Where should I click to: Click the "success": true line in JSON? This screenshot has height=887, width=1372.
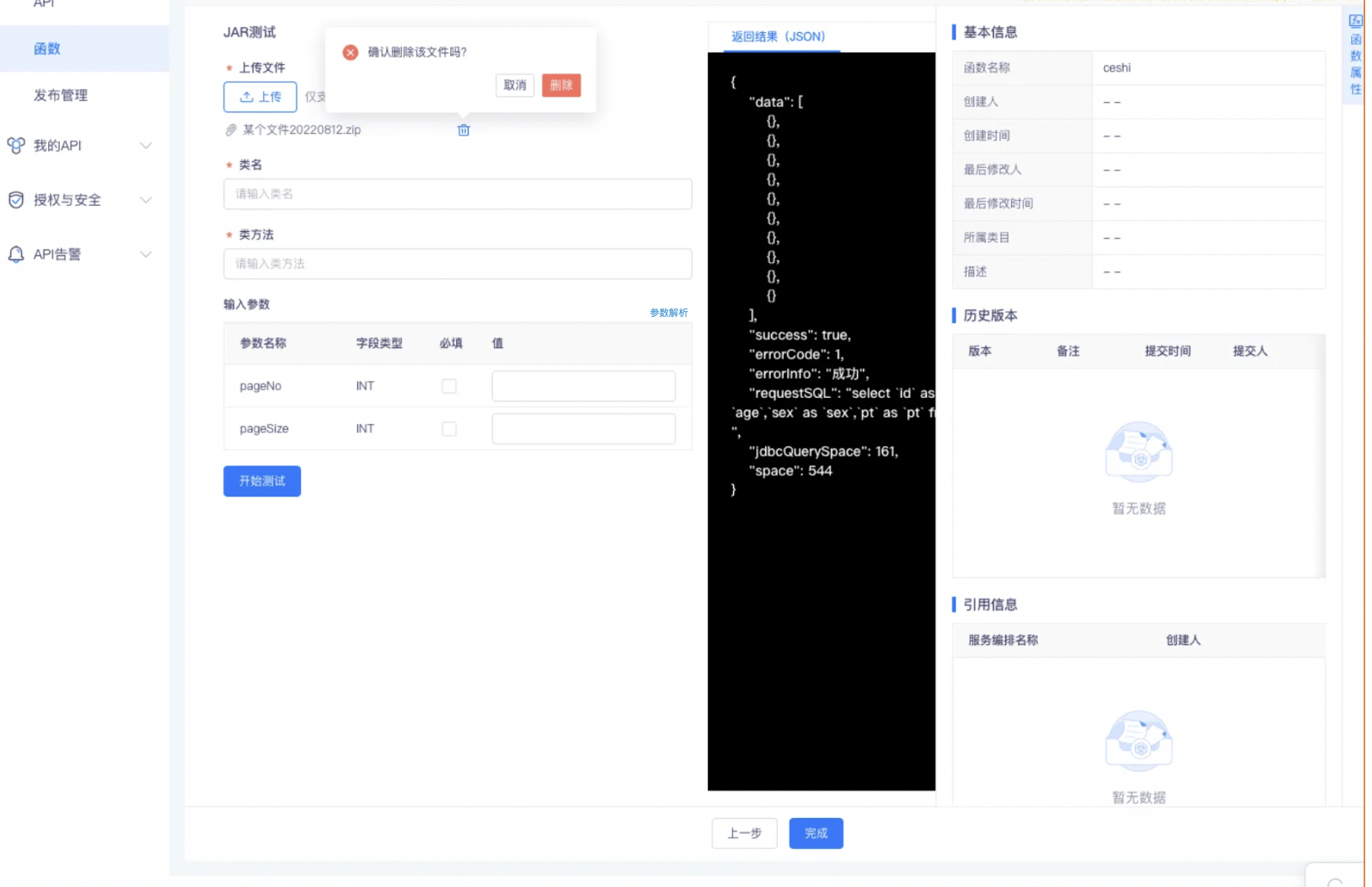(800, 336)
